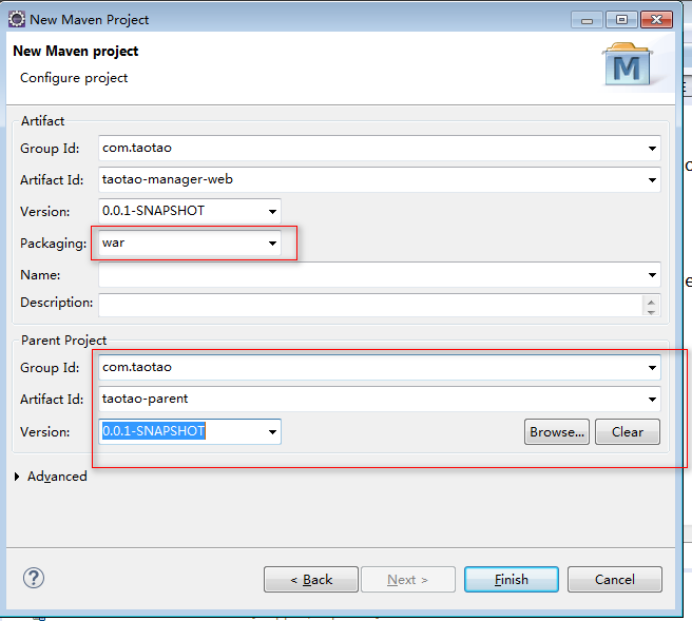Open the Name field dropdown arrow
This screenshot has width=692, height=622.
point(652,275)
